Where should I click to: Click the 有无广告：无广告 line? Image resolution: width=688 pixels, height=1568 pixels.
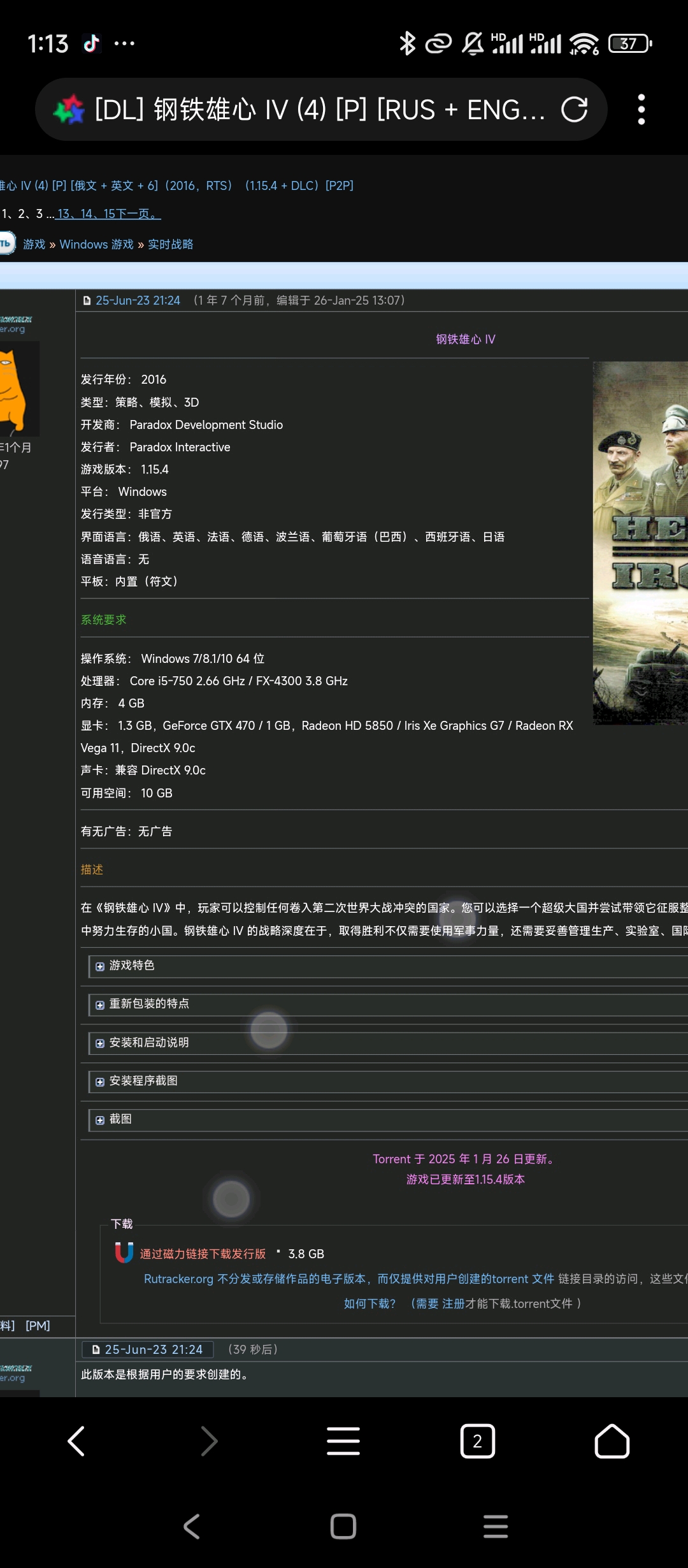(x=127, y=832)
